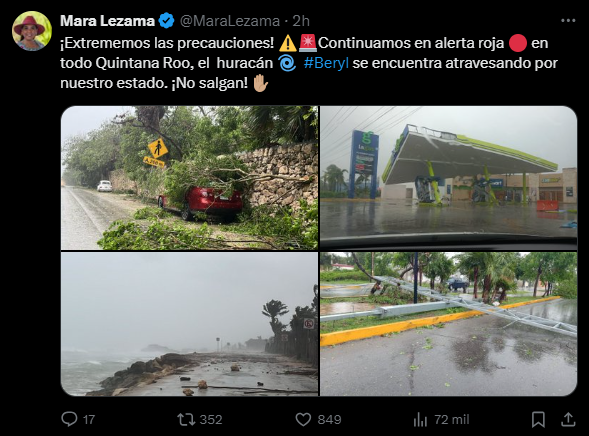Click the 849 likes count
Viewport: 589px width, 436px height.
[x=329, y=419]
